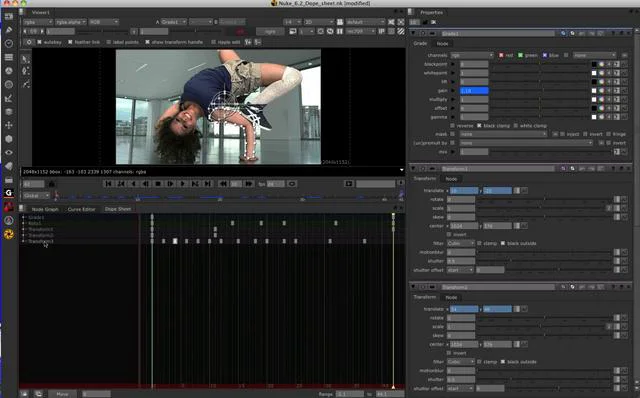This screenshot has width=640, height=398.
Task: Expand the Roto1 row in Dope Sheet
Action: (24, 223)
